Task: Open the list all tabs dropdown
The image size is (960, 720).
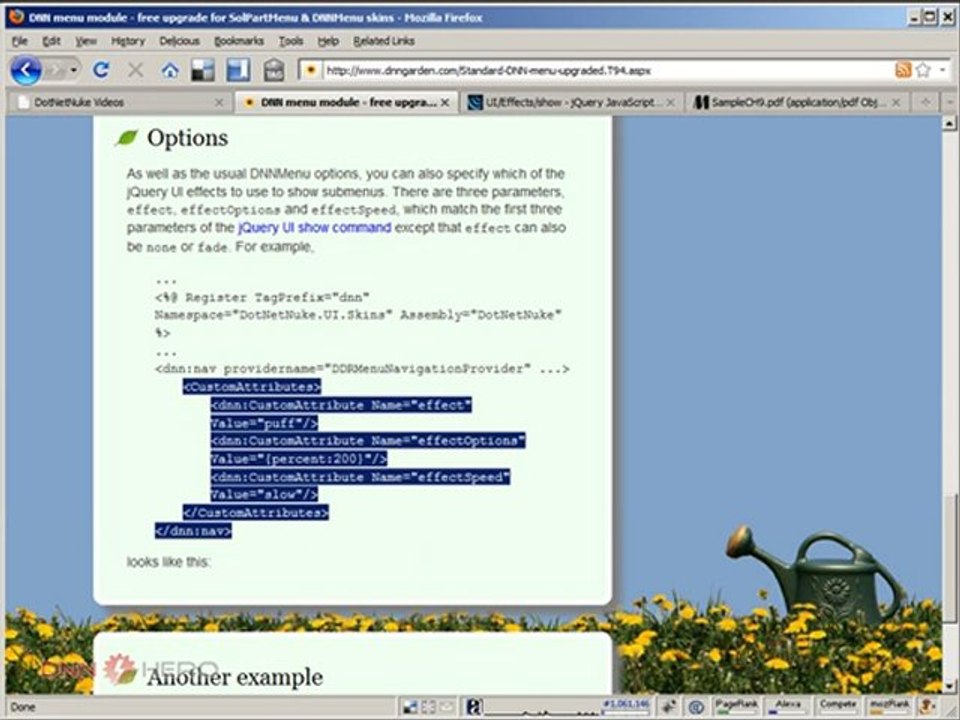Action: (950, 102)
